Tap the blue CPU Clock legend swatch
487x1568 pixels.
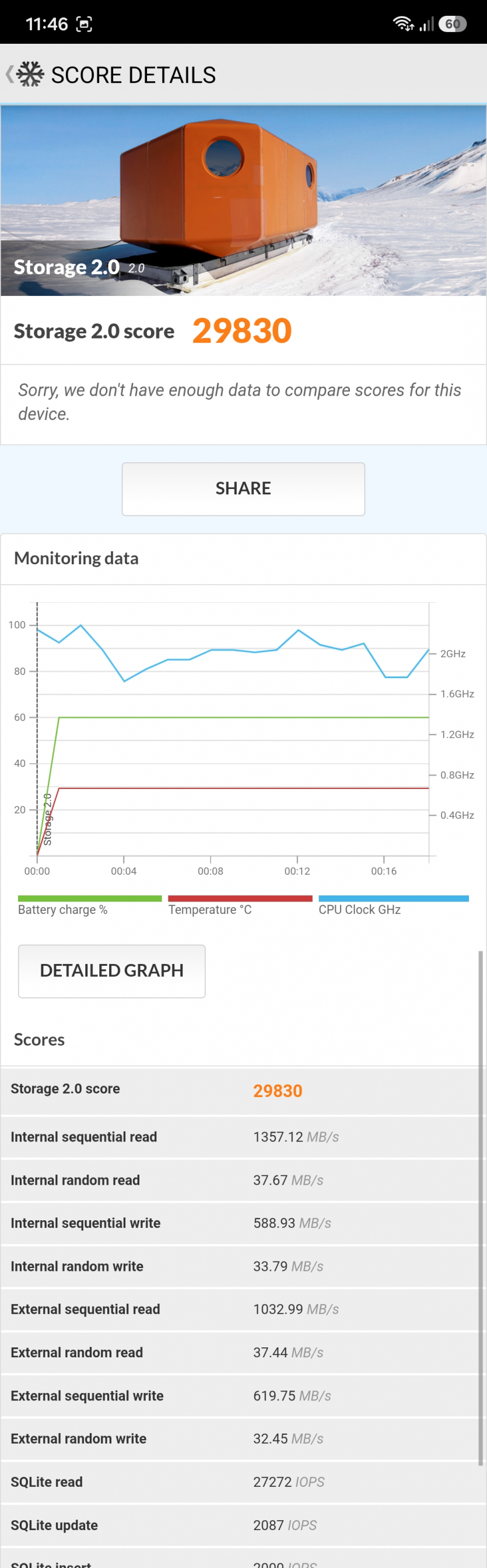tap(393, 899)
